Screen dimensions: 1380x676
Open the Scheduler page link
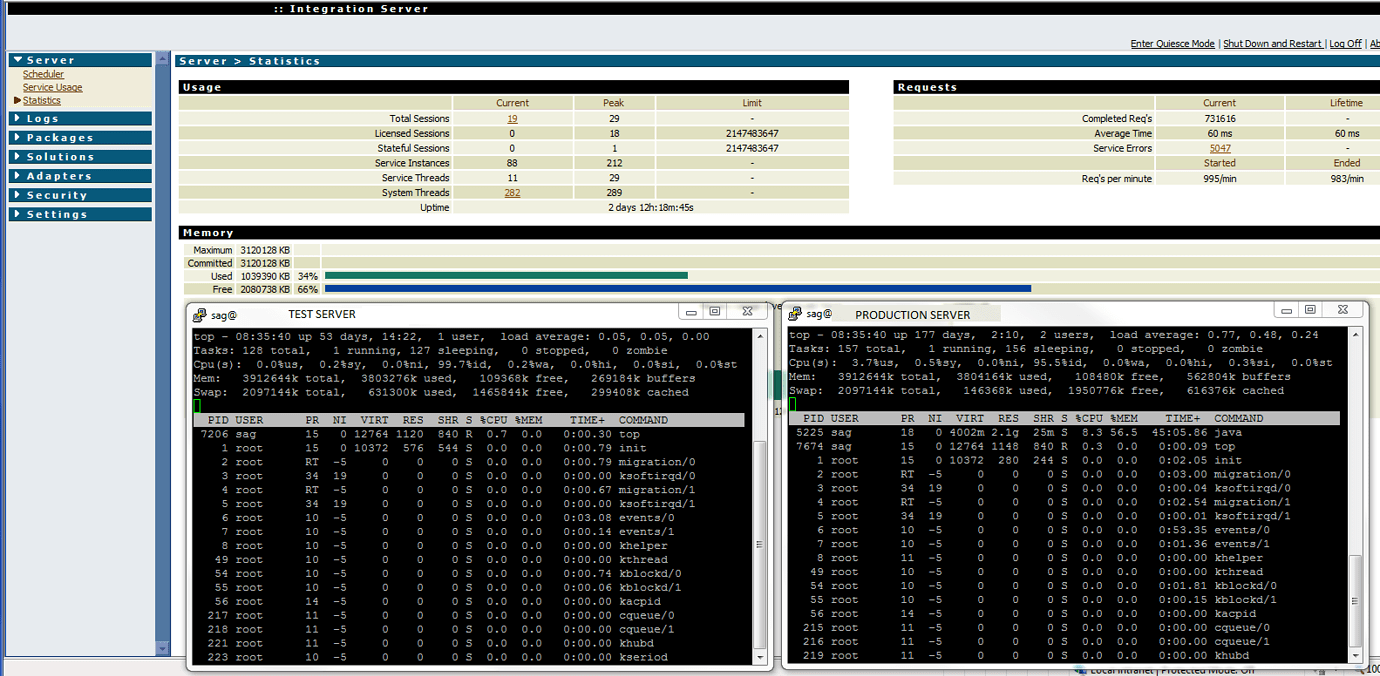click(43, 74)
